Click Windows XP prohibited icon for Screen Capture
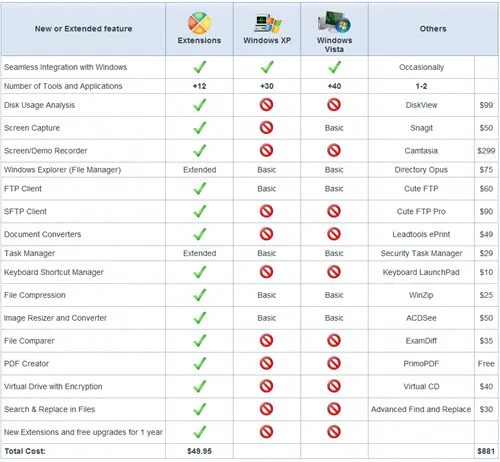This screenshot has height=462, width=500. click(x=266, y=128)
